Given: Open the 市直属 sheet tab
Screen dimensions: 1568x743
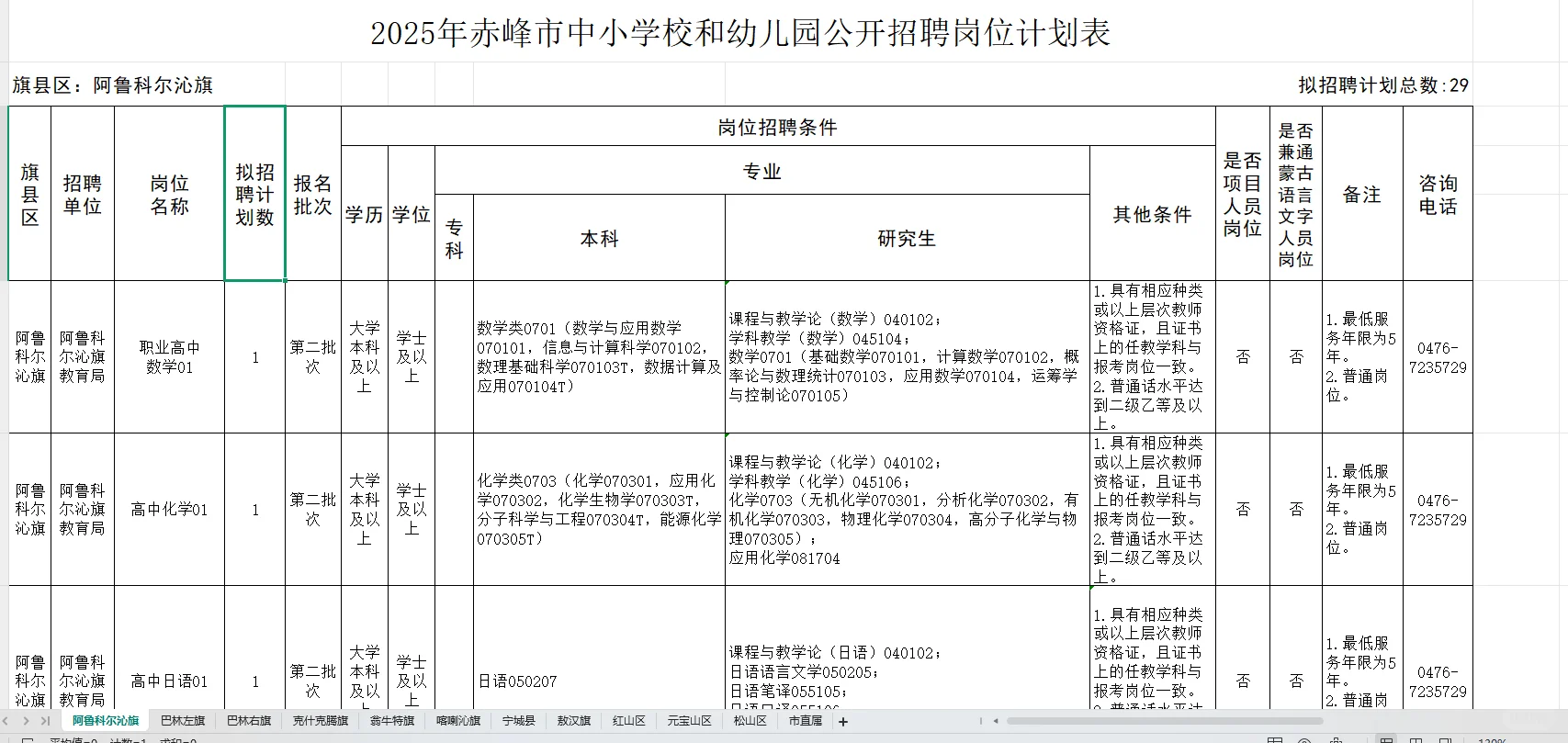Looking at the screenshot, I should 806,721.
